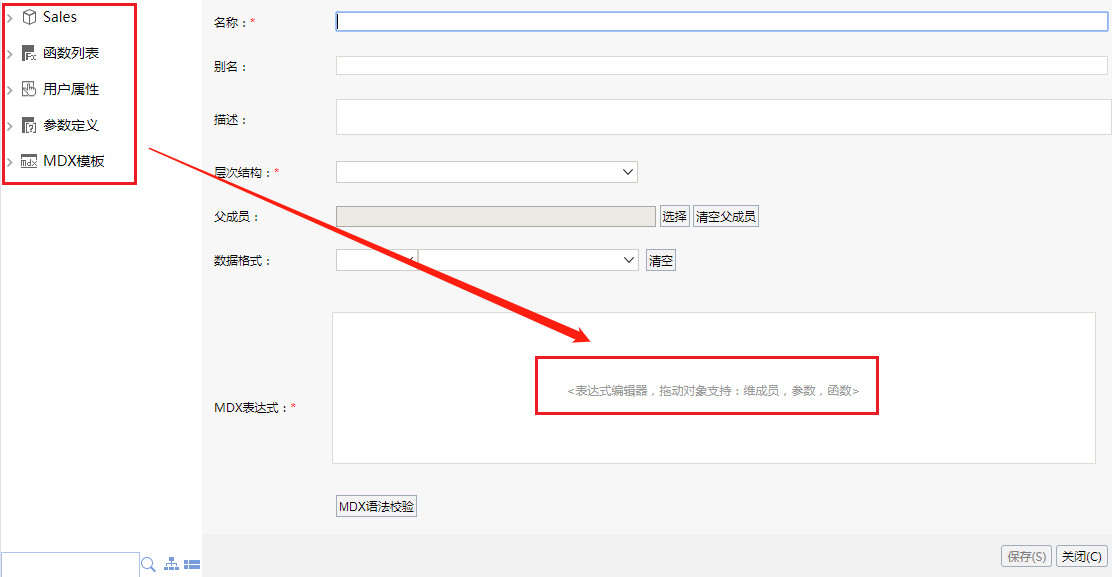
Task: Expand the MDX模板 node
Action: pos(10,162)
